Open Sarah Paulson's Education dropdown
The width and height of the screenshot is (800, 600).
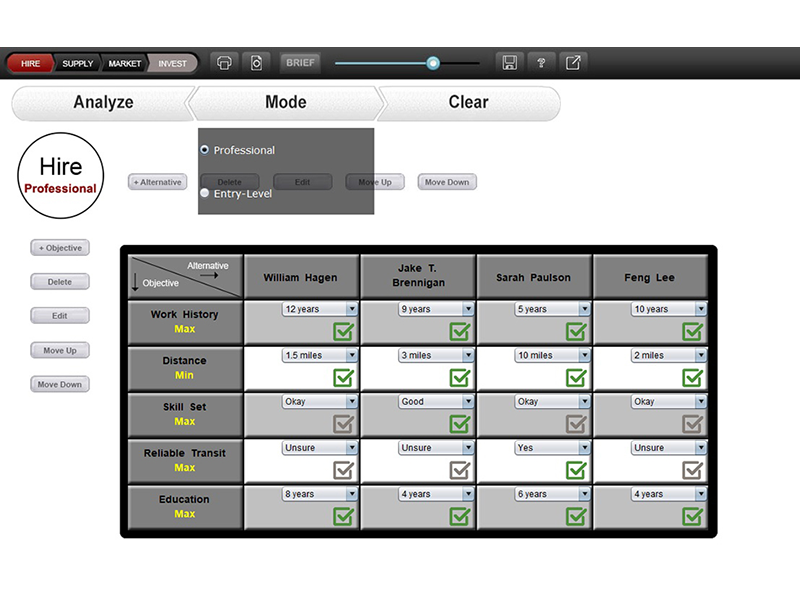[x=553, y=494]
